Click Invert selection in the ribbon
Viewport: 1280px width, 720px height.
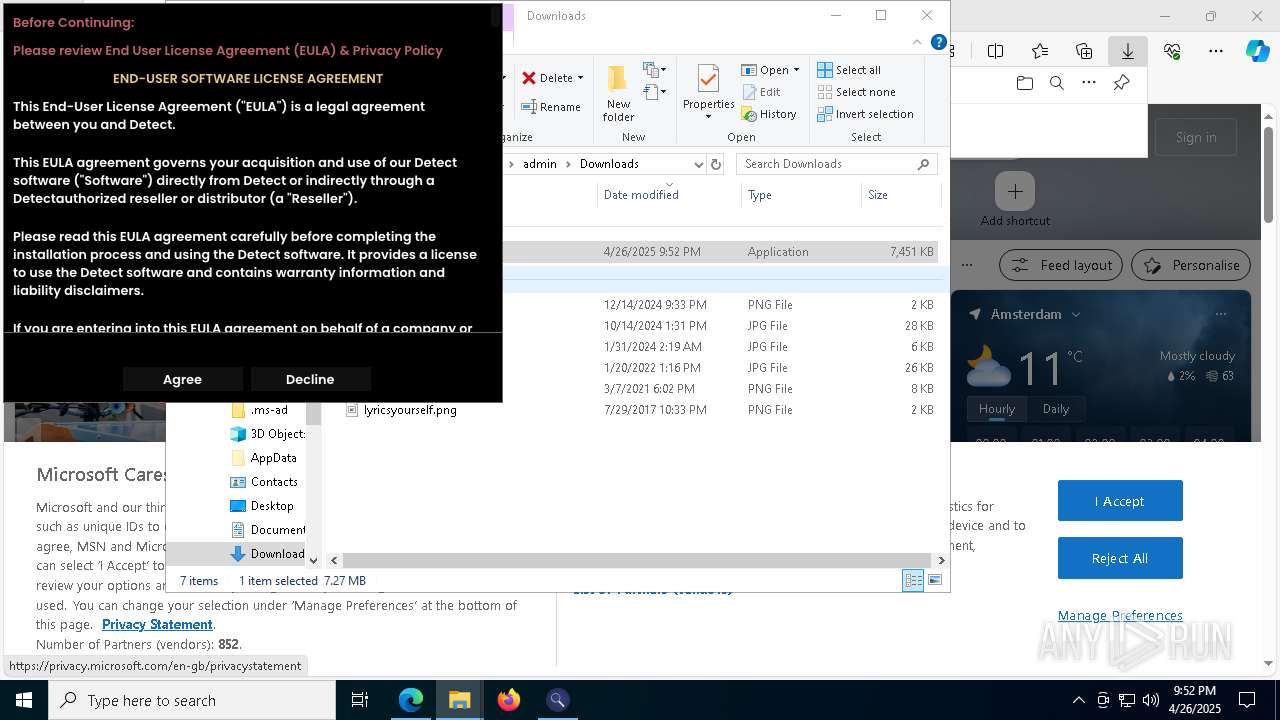click(x=865, y=114)
